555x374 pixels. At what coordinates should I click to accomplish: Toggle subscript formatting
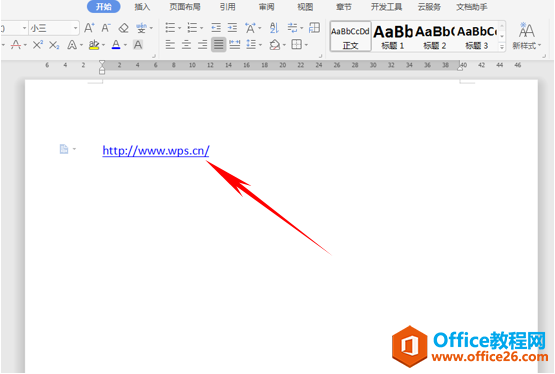(54, 45)
